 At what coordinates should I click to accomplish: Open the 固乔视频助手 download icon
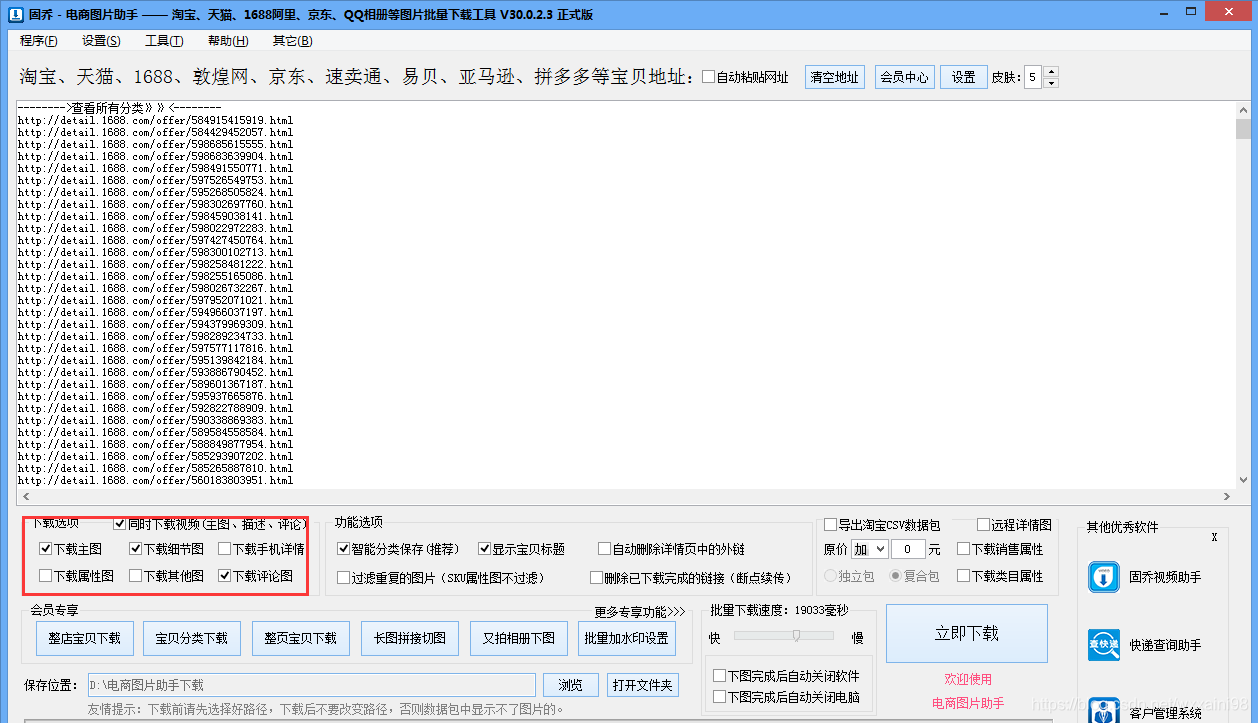[1104, 577]
